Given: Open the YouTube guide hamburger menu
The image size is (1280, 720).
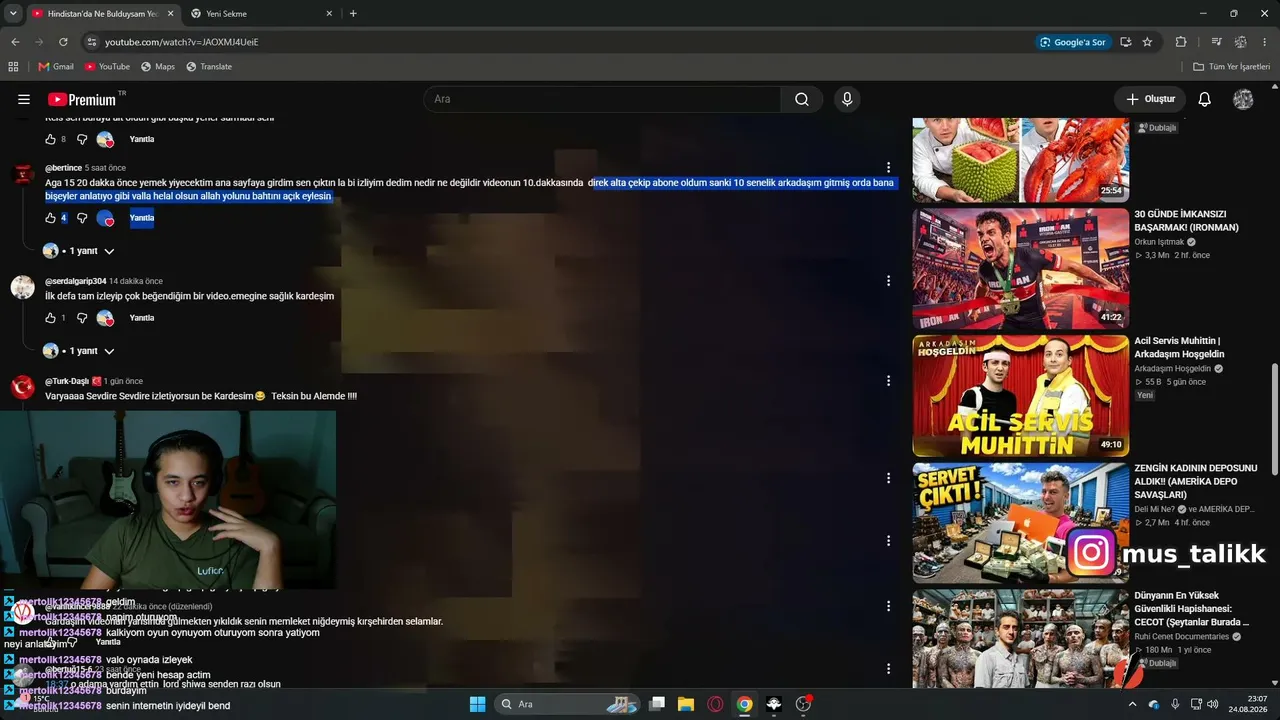Looking at the screenshot, I should click(x=24, y=99).
